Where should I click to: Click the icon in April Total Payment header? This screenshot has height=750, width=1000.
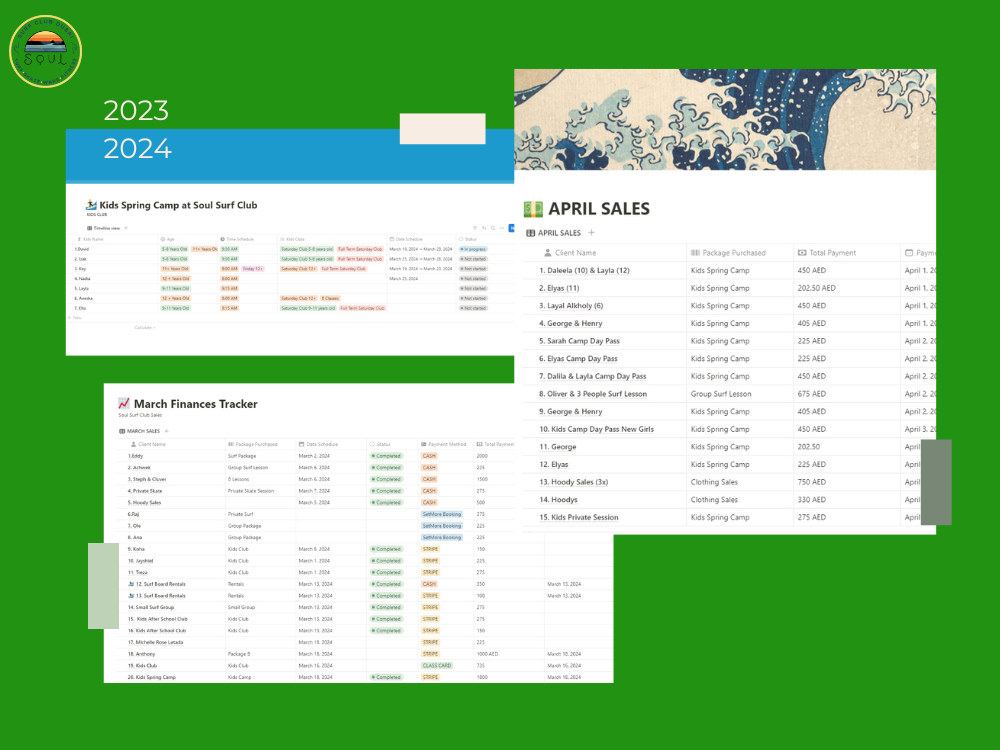tap(802, 253)
